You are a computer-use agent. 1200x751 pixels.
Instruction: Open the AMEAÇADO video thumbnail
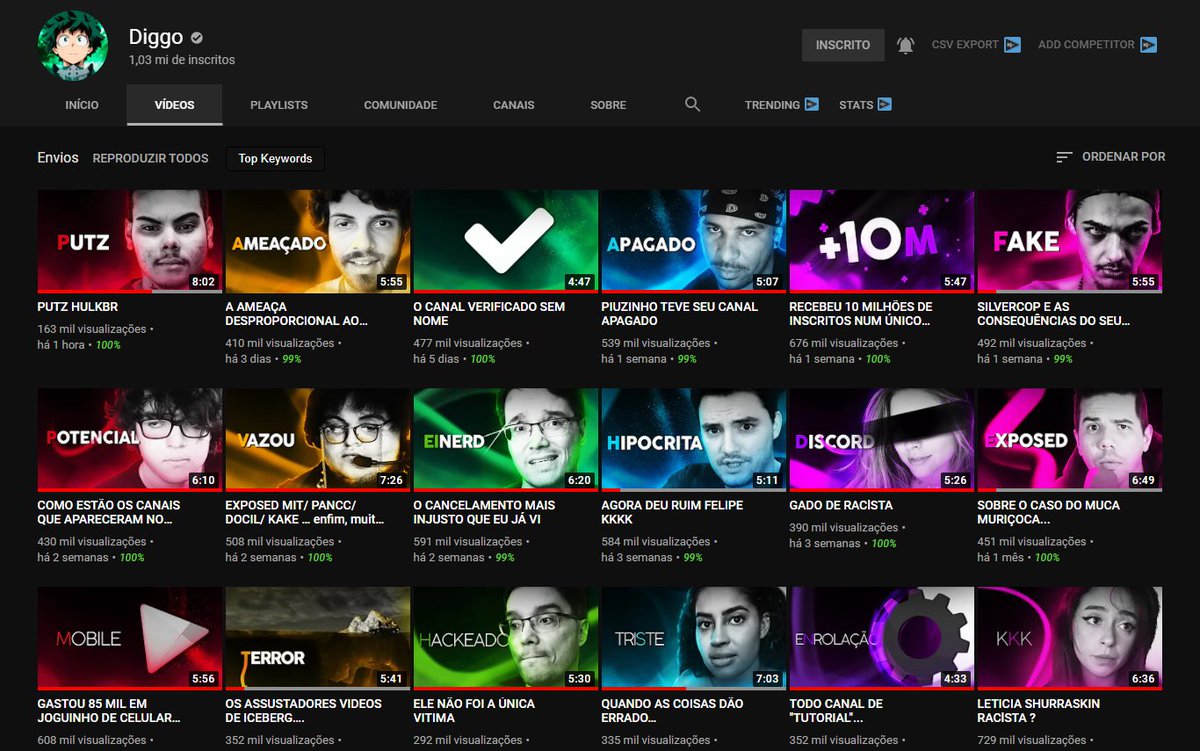point(318,241)
